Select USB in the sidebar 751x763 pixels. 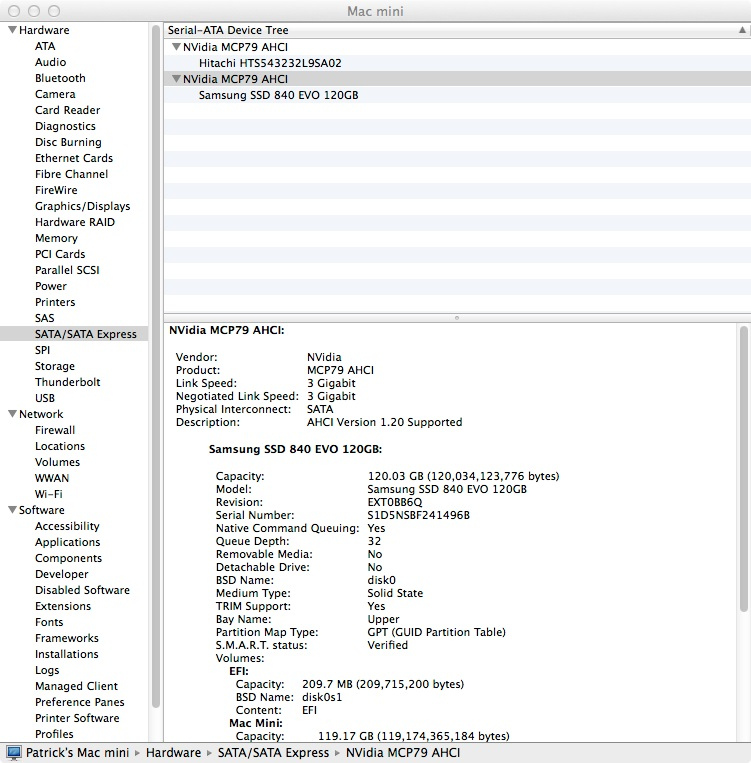pos(45,399)
